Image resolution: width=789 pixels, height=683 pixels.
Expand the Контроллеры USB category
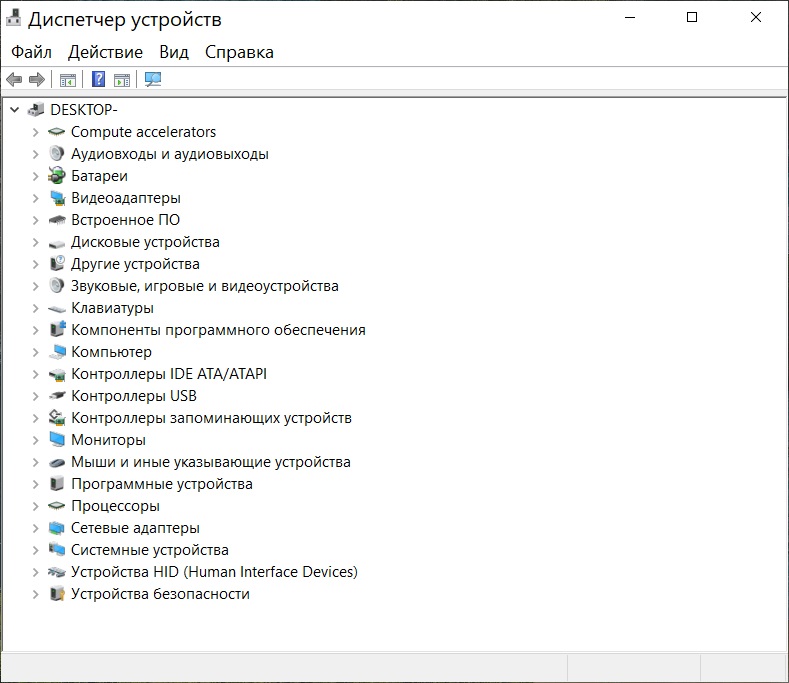coord(35,396)
